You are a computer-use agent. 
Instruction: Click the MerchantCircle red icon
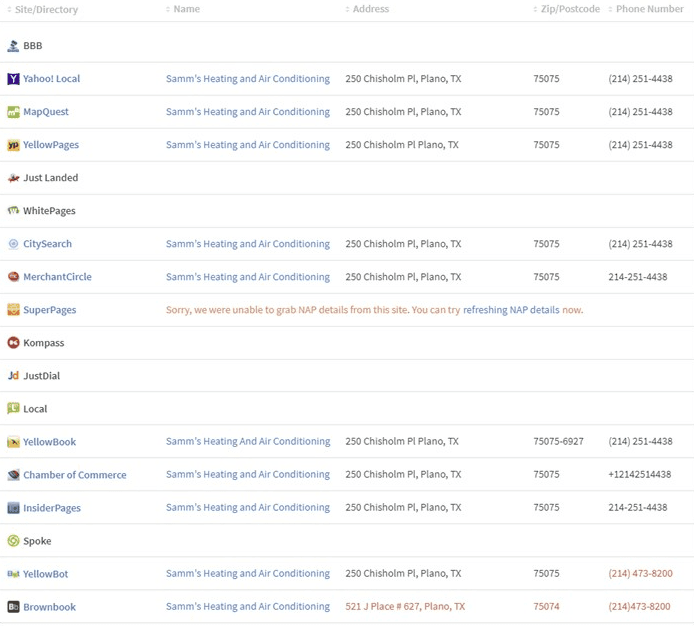pos(13,277)
